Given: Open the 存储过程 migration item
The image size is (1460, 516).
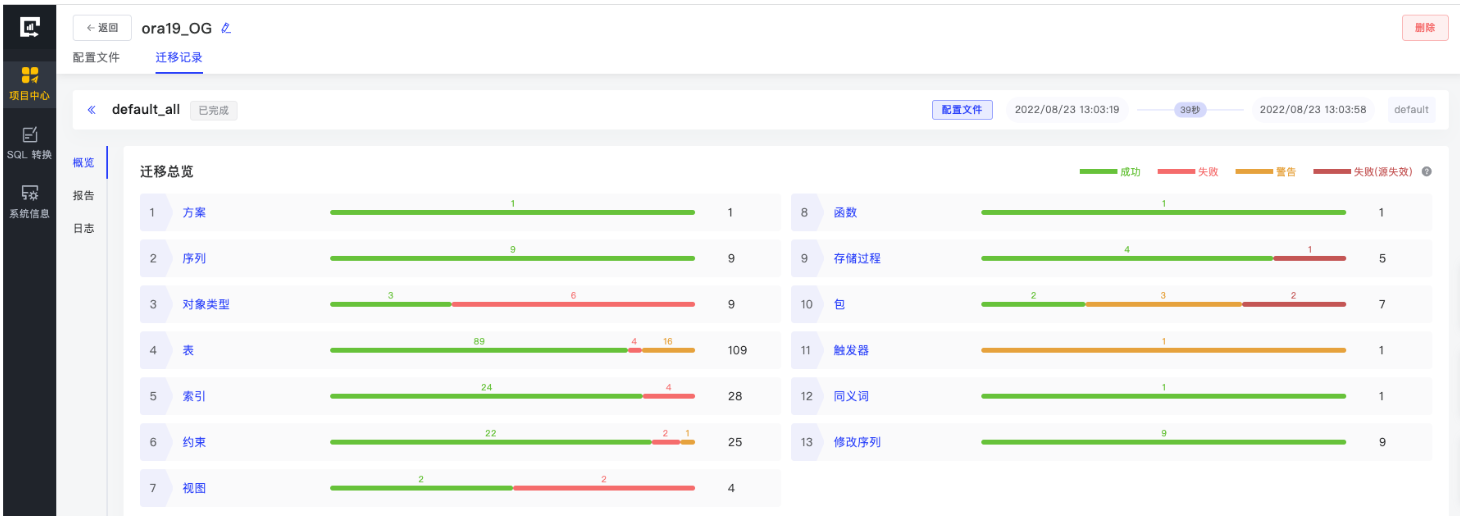Looking at the screenshot, I should 857,259.
